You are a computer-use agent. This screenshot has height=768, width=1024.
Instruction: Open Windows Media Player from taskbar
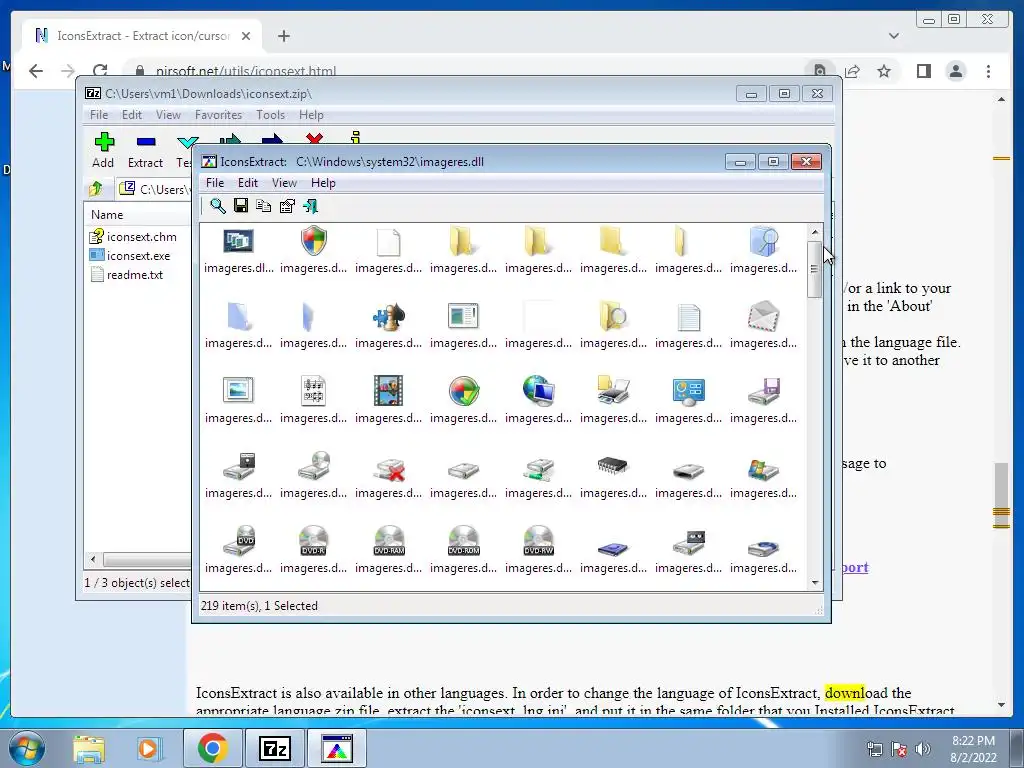[x=149, y=748]
